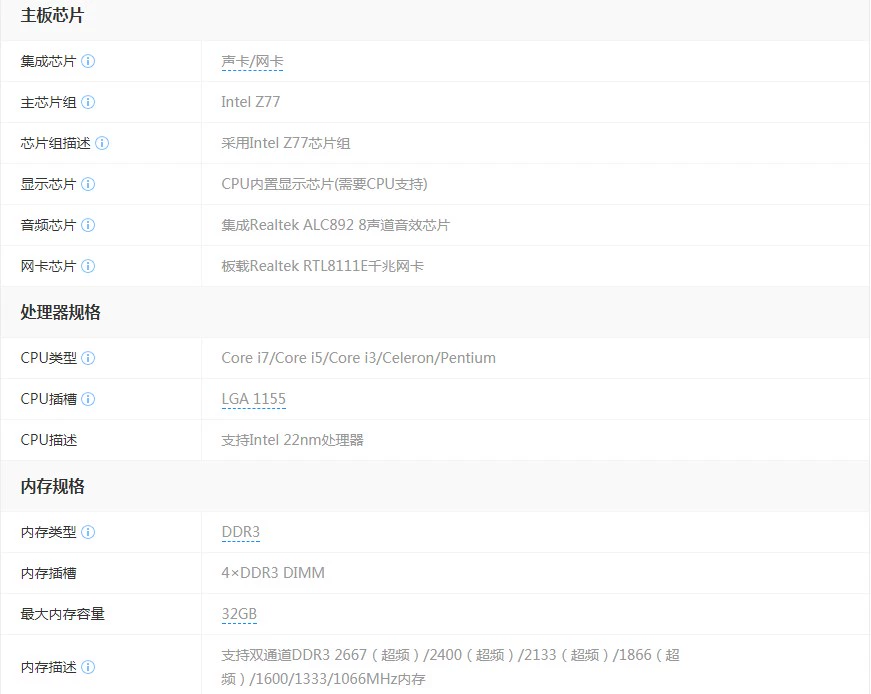Image resolution: width=871 pixels, height=694 pixels.
Task: Open the info icon for CPU类型
Action: click(88, 358)
